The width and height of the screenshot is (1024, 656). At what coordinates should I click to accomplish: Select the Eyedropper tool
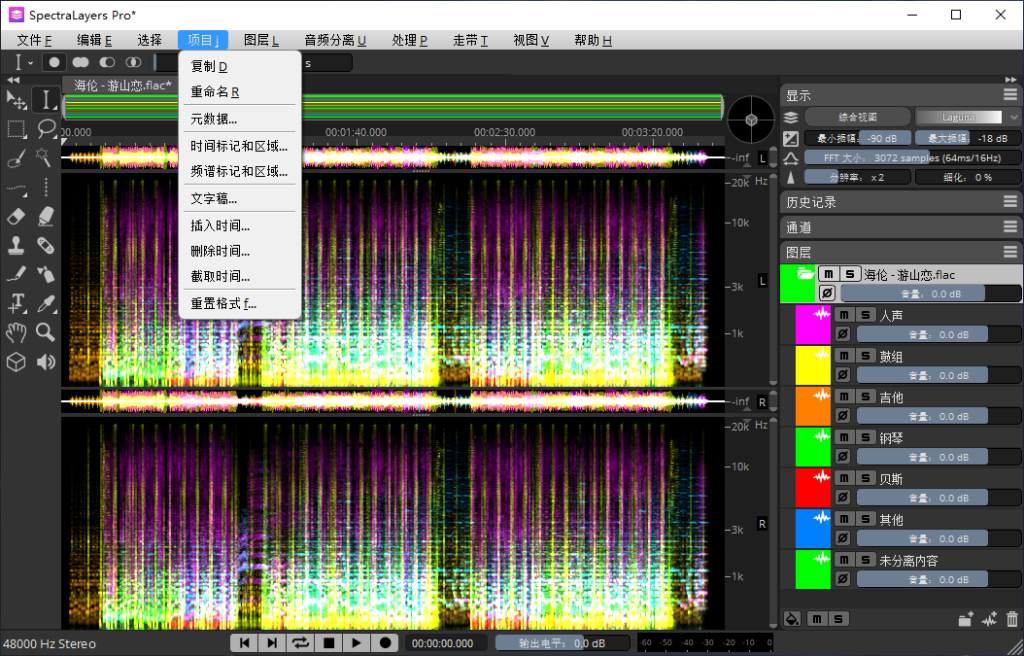coord(46,303)
